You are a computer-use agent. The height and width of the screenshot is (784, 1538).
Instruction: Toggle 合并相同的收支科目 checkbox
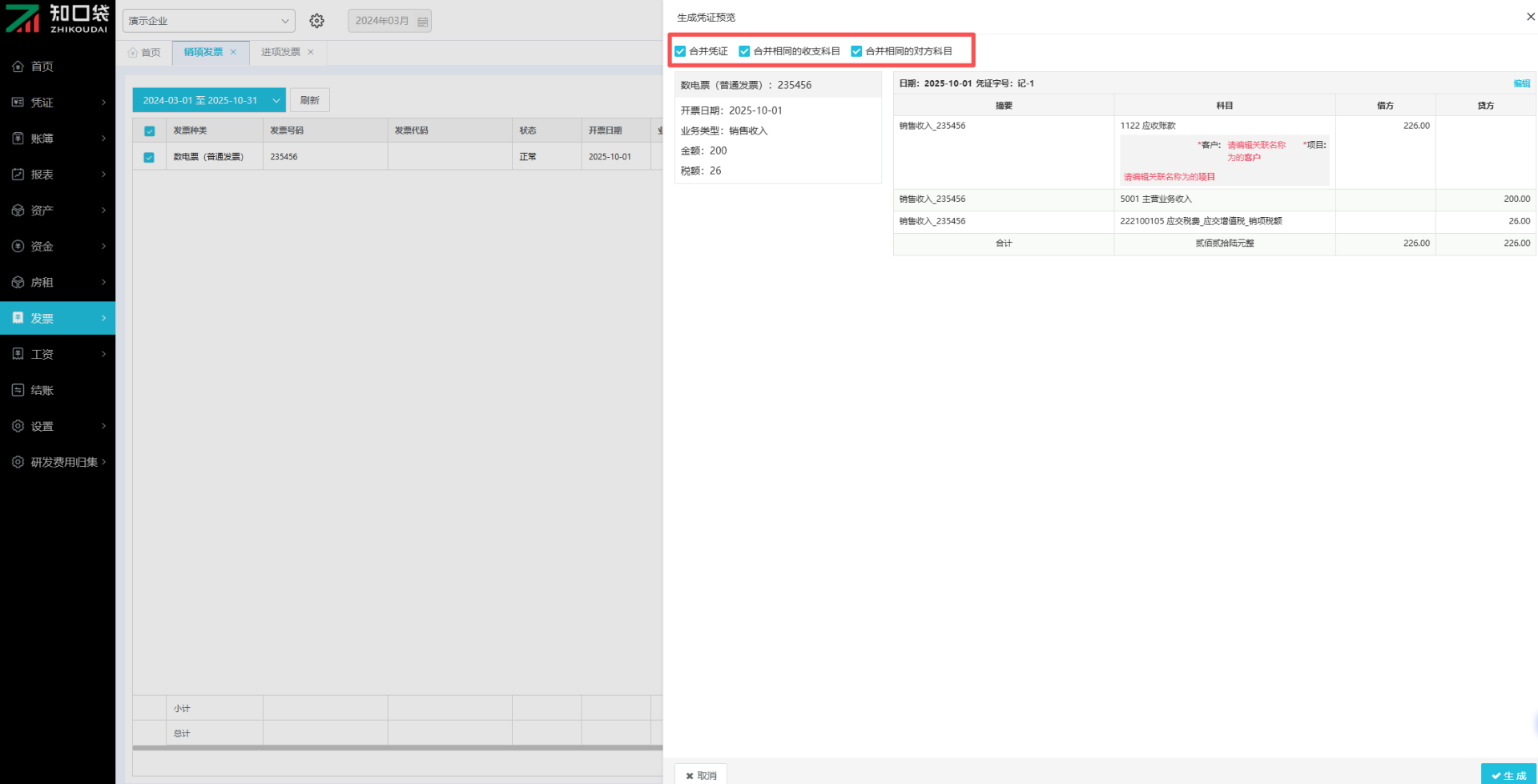pyautogui.click(x=744, y=51)
